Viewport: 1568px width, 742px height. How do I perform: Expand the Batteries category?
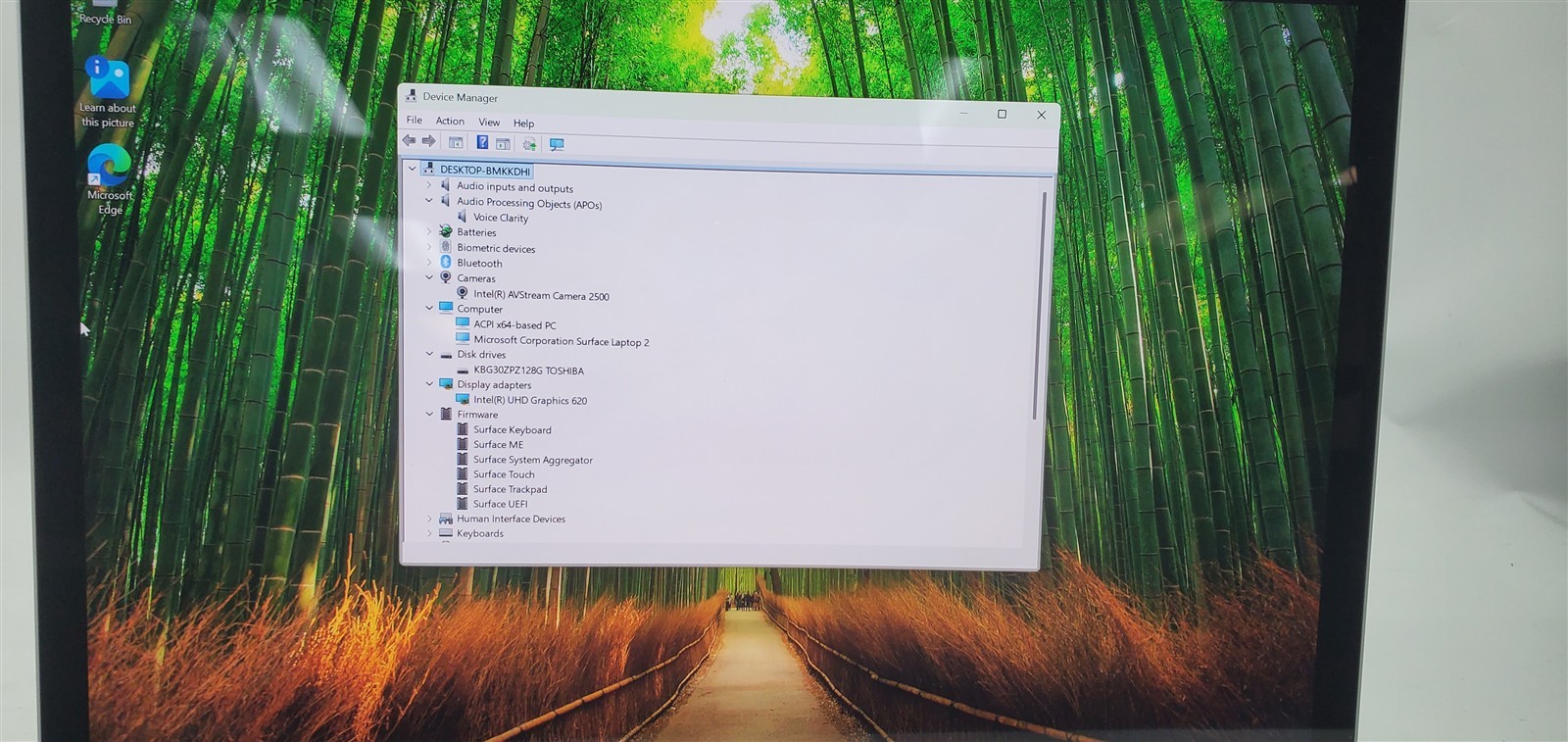point(429,231)
